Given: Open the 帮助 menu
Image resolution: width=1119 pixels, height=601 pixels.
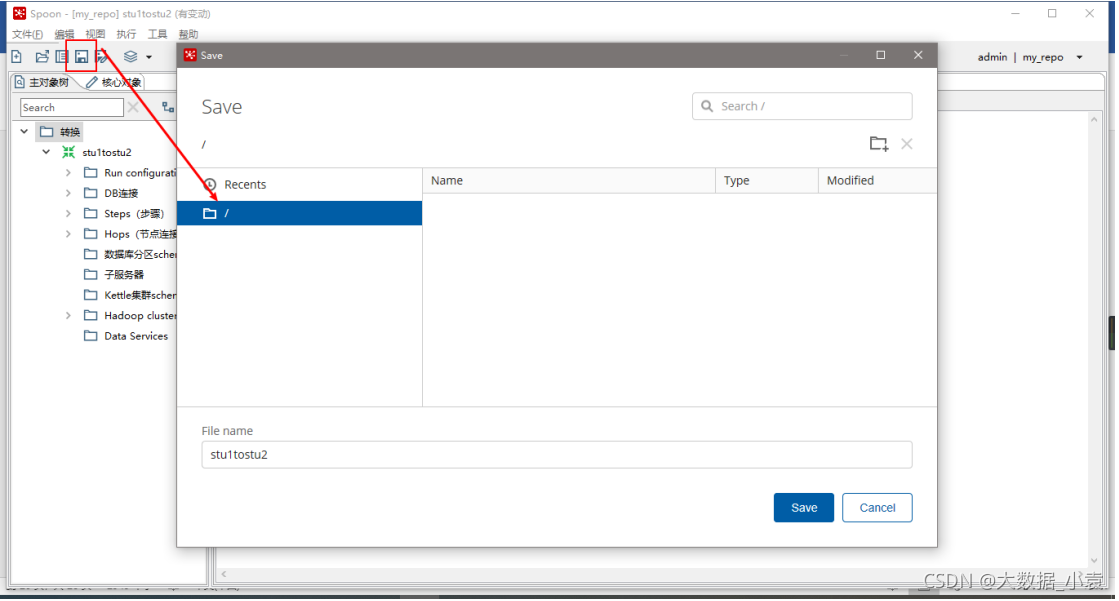Looking at the screenshot, I should 188,34.
